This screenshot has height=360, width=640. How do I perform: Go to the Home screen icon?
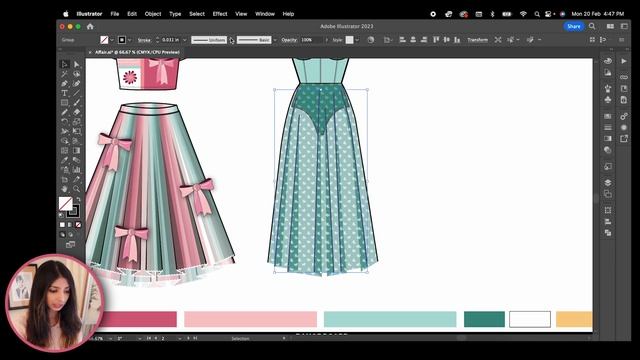[x=90, y=27]
